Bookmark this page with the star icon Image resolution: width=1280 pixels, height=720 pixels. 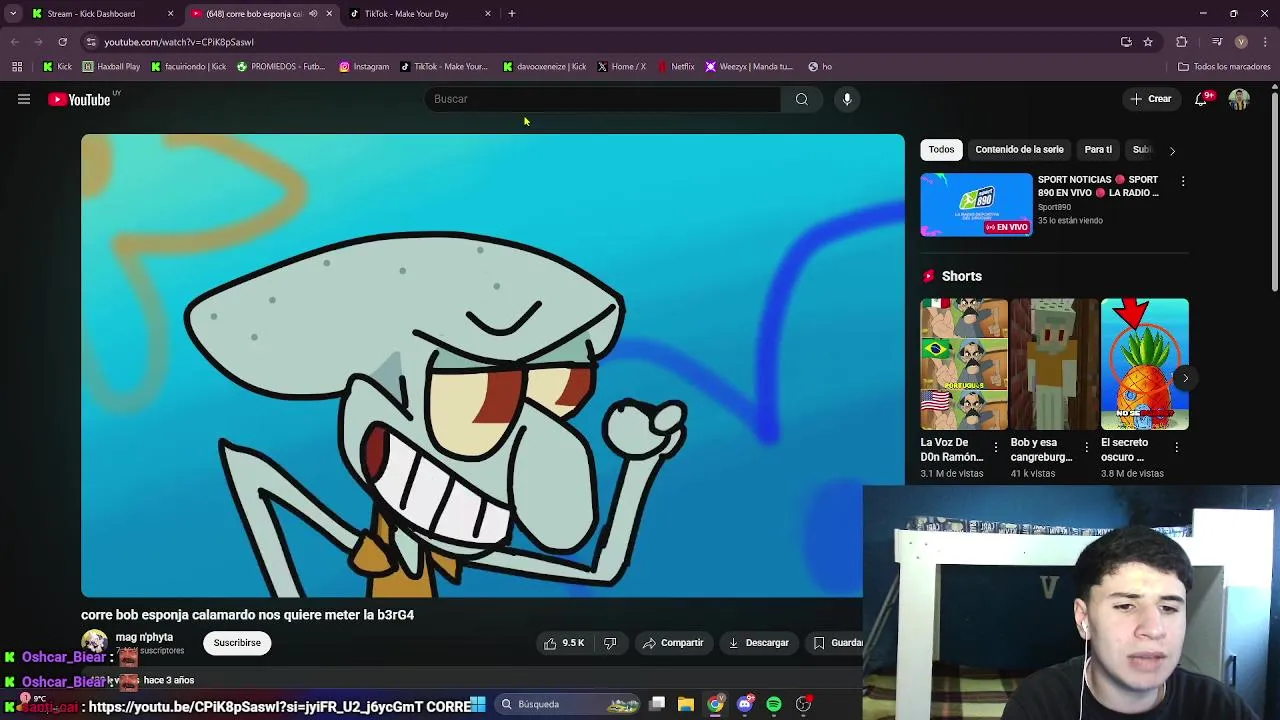pyautogui.click(x=1148, y=42)
